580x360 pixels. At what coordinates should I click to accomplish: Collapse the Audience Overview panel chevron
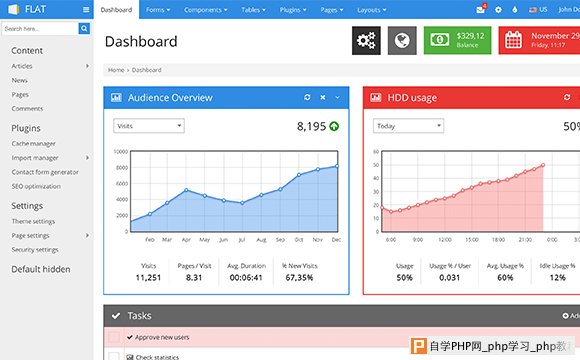tap(337, 97)
